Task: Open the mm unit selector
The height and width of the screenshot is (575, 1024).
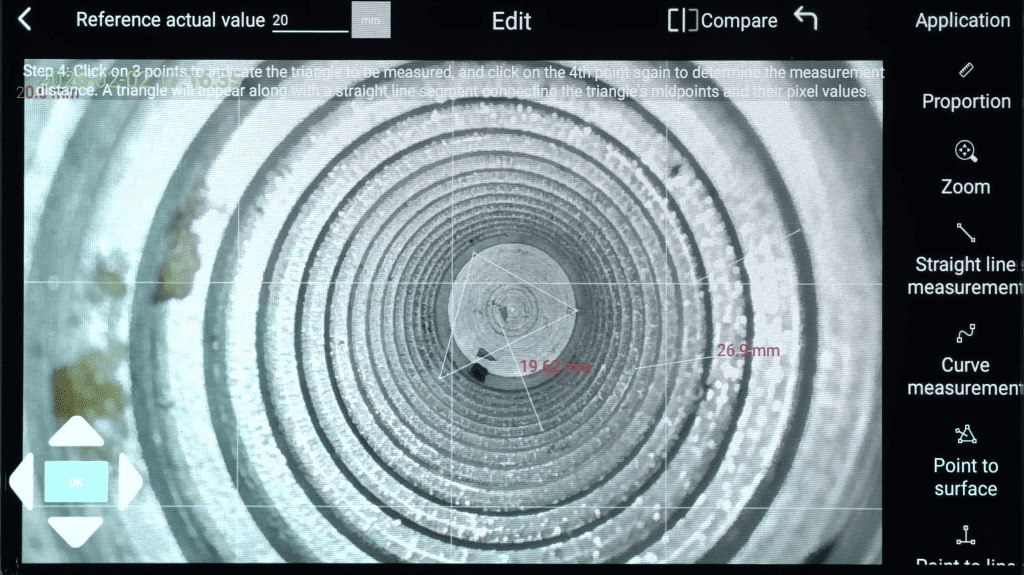Action: click(x=371, y=20)
